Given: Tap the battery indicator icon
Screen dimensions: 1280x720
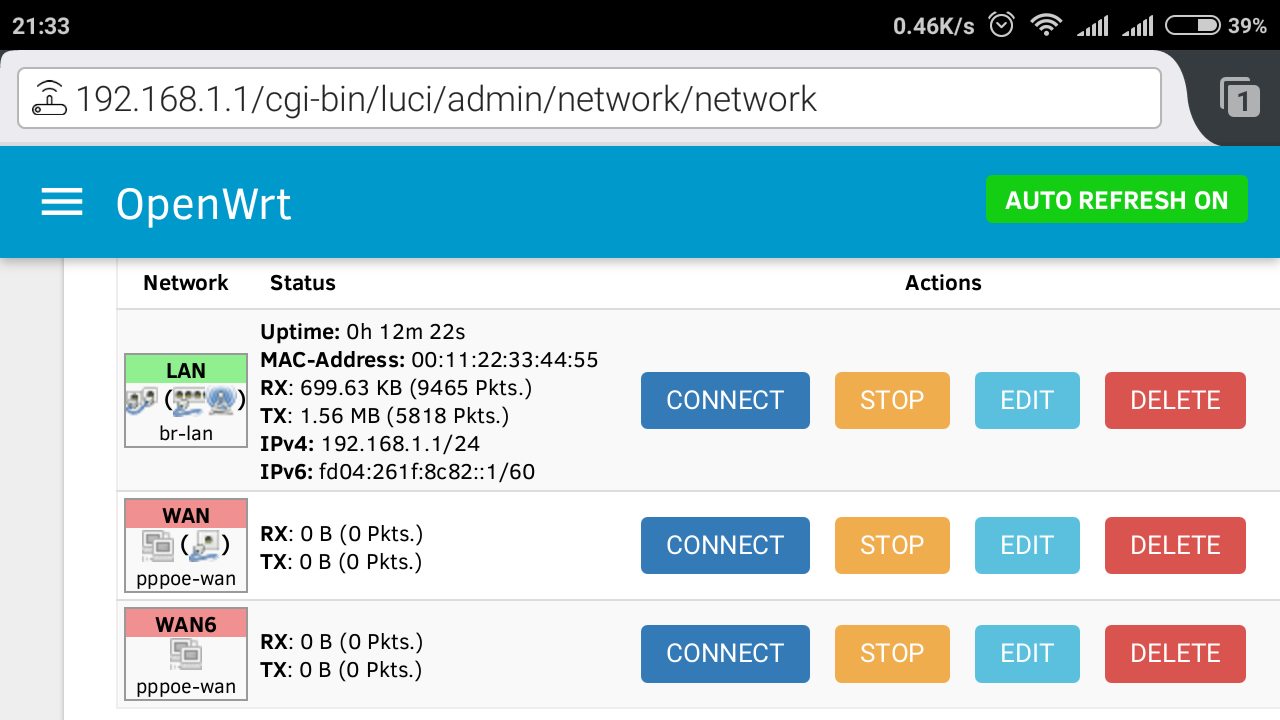Looking at the screenshot, I should point(1192,25).
